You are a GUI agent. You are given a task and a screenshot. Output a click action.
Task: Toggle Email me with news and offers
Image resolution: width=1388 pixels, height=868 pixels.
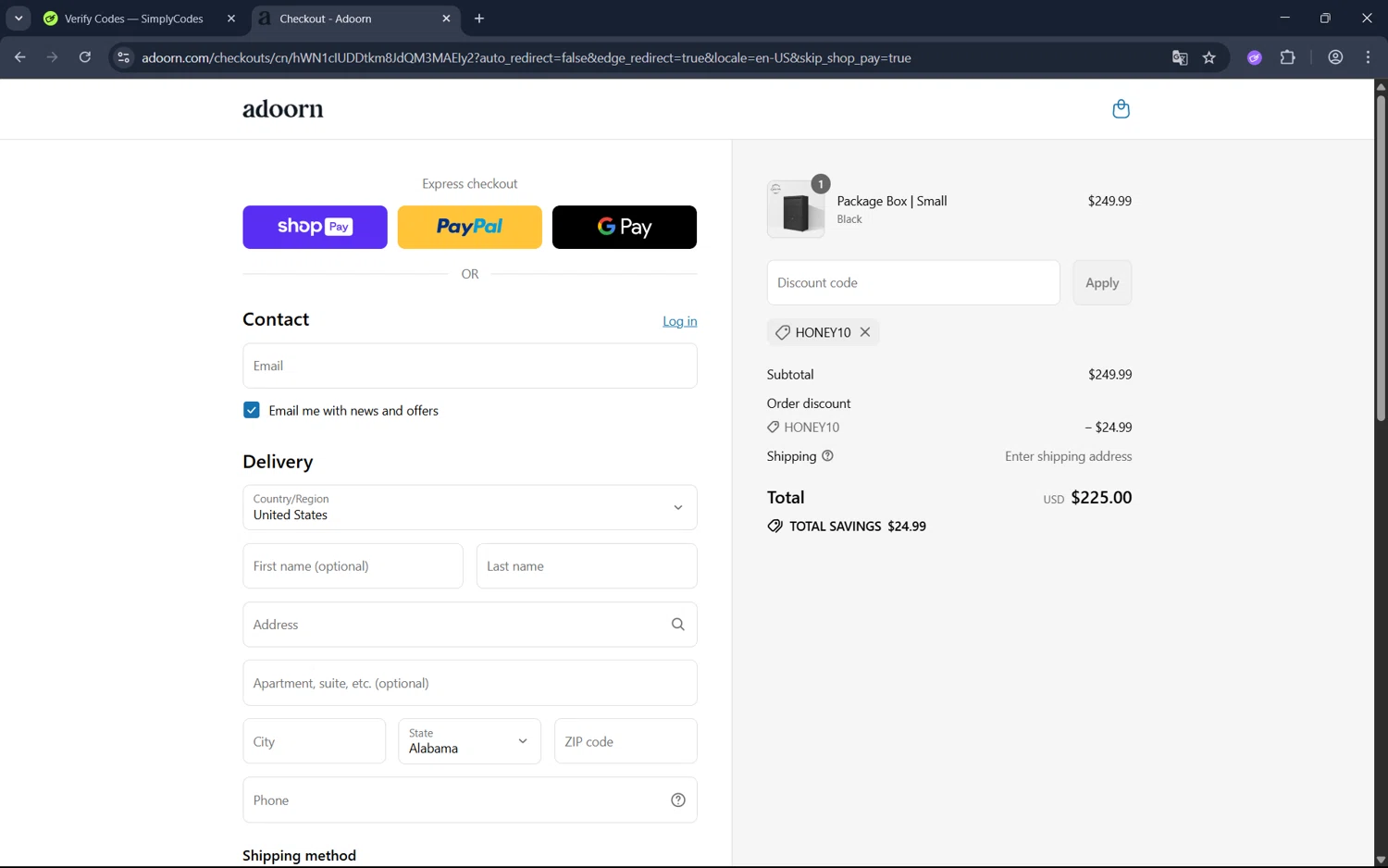click(x=252, y=410)
